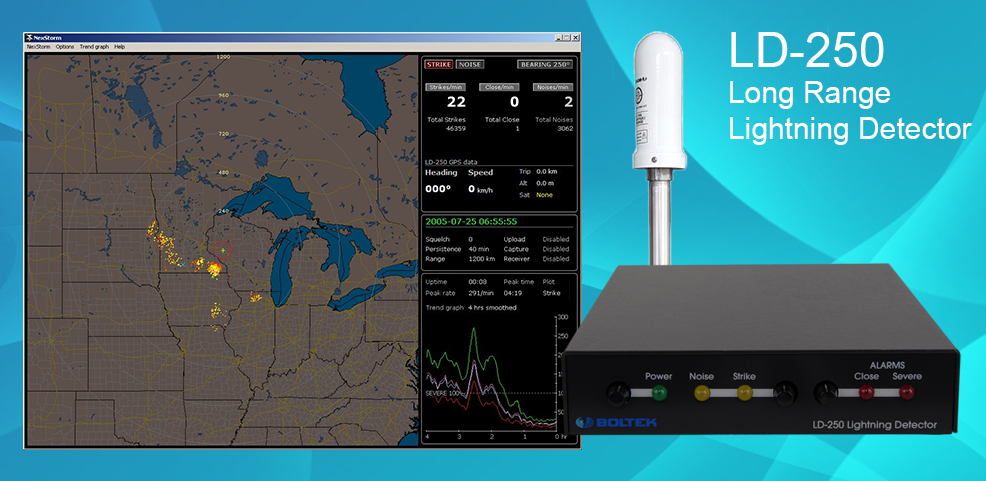This screenshot has height=481, width=986.
Task: Click the large LD-250 headline
Action: (807, 51)
